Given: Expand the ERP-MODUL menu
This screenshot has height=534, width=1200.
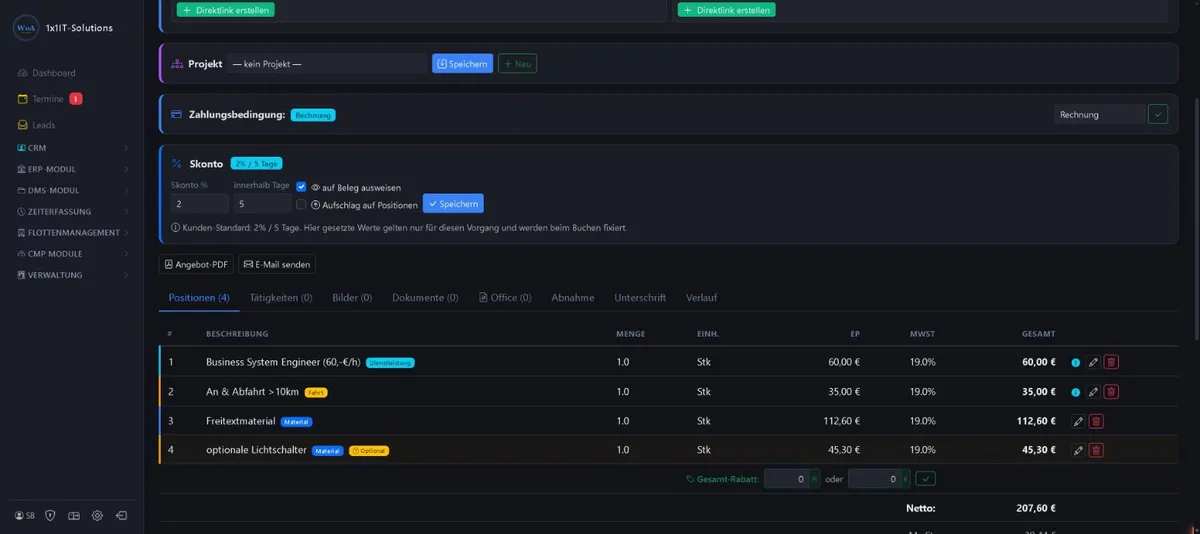Looking at the screenshot, I should pyautogui.click(x=72, y=169).
